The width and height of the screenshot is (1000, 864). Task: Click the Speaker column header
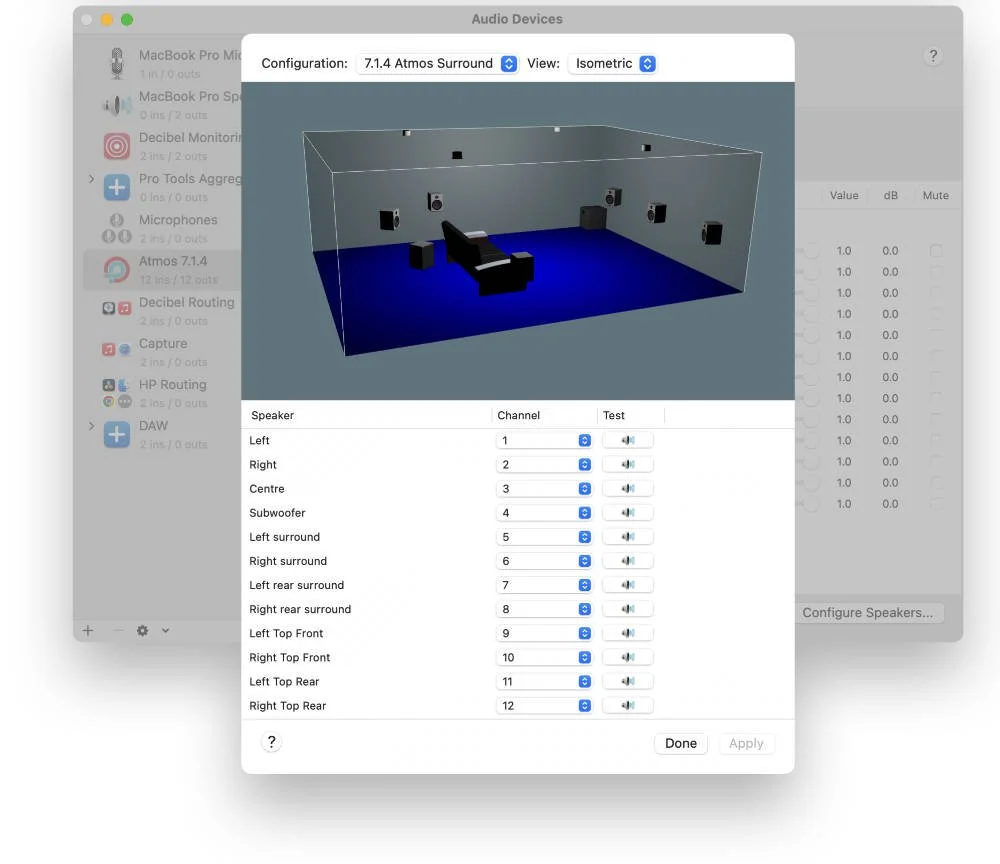(x=272, y=416)
